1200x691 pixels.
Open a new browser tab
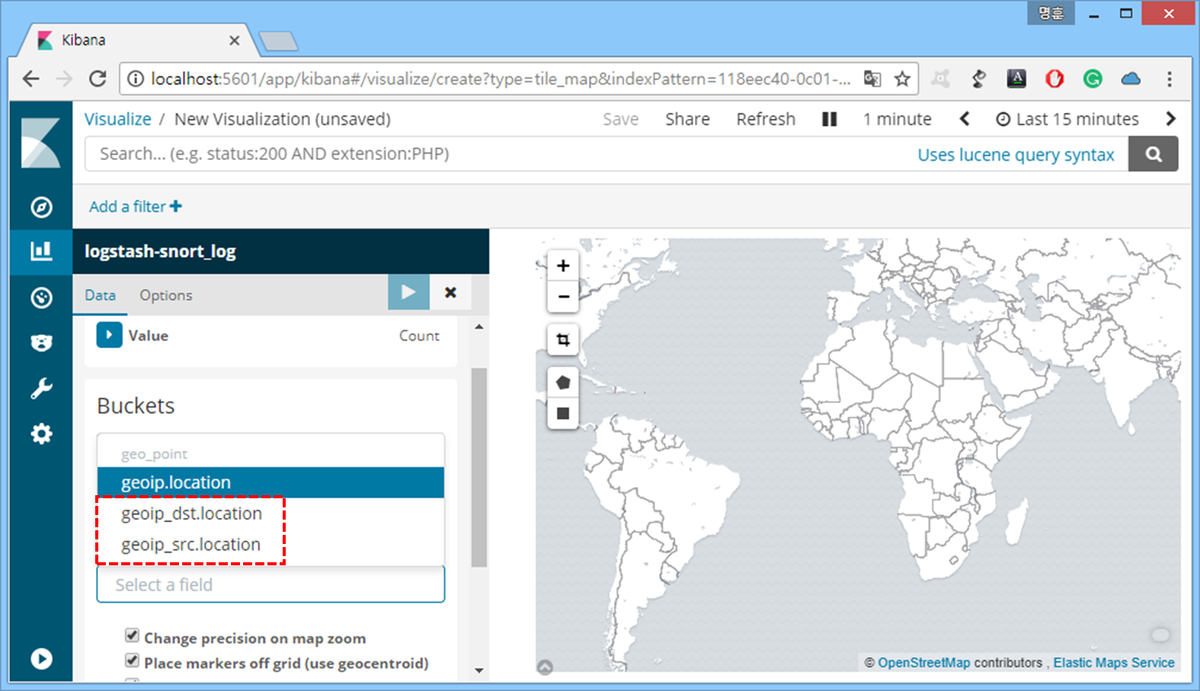pos(279,41)
